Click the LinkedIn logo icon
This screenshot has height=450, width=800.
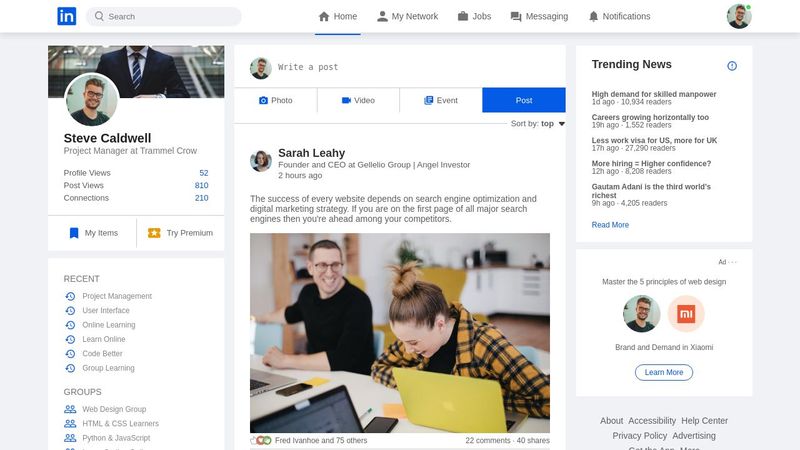(x=66, y=16)
